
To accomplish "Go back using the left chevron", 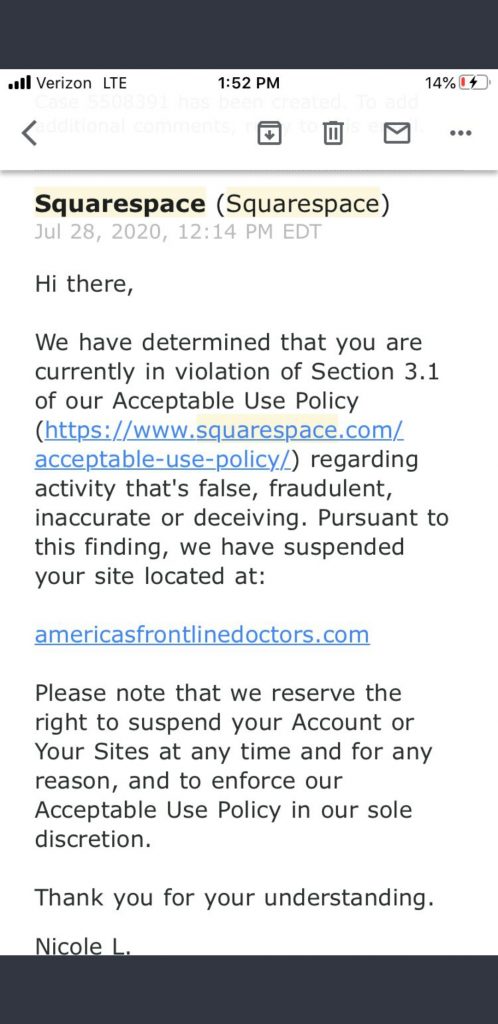I will pyautogui.click(x=29, y=133).
